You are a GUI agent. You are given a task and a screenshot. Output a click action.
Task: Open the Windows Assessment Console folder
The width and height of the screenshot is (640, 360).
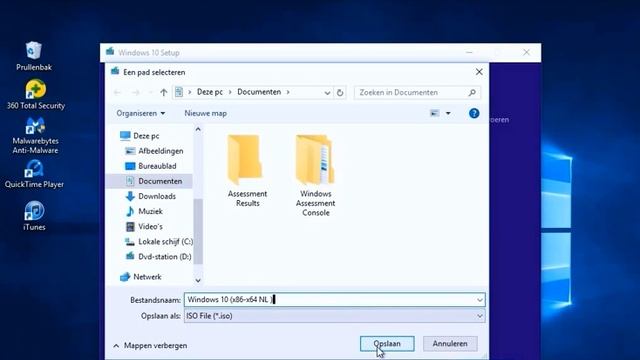coord(316,176)
